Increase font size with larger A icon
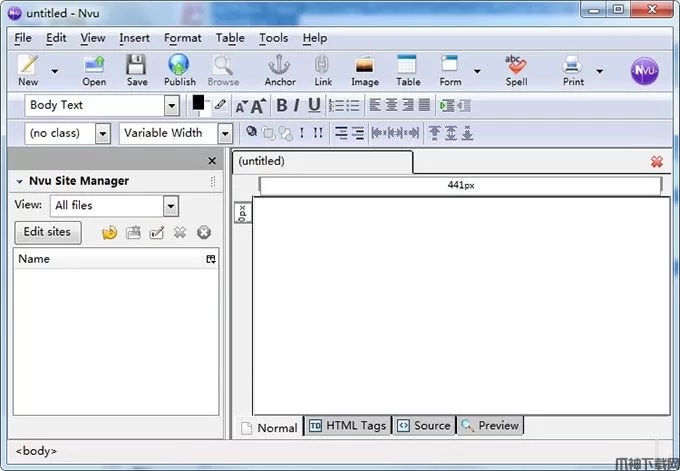 [258, 105]
